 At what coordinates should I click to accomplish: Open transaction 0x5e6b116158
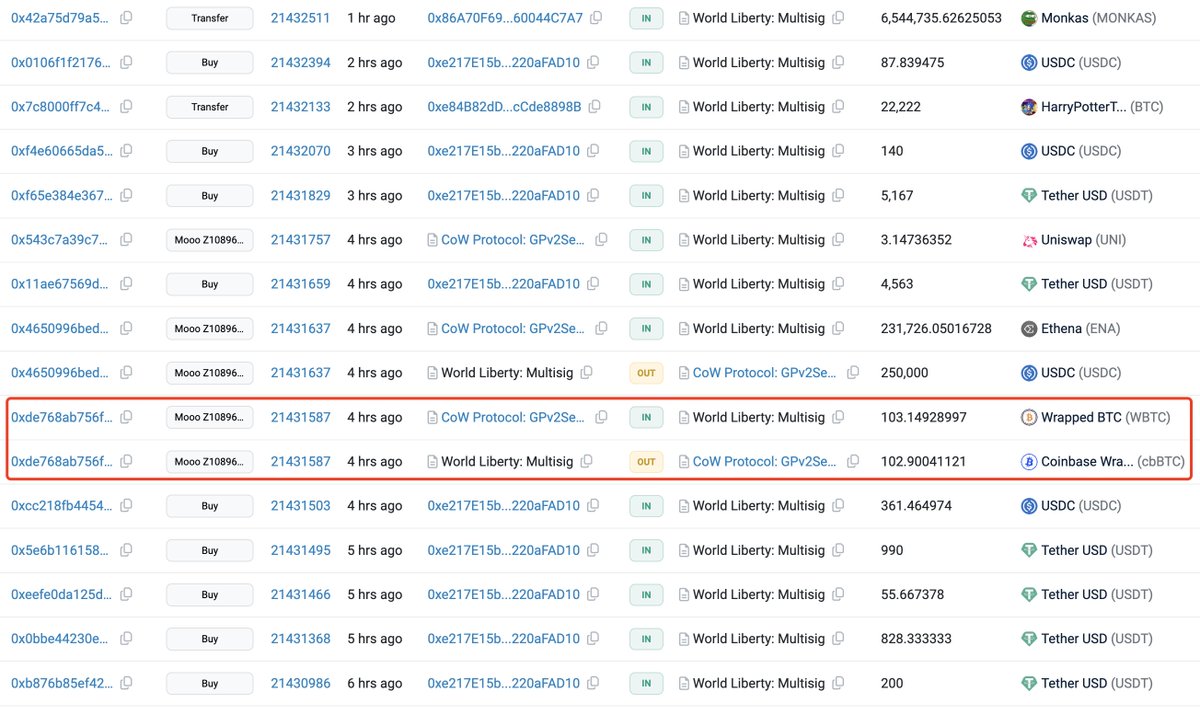coord(61,550)
